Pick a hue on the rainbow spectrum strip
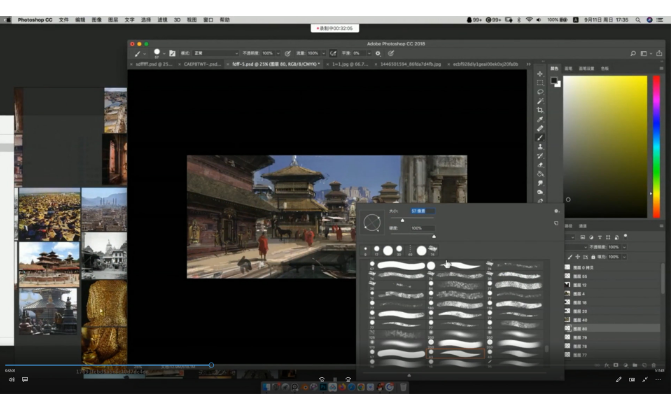The image size is (671, 395). pyautogui.click(x=656, y=147)
